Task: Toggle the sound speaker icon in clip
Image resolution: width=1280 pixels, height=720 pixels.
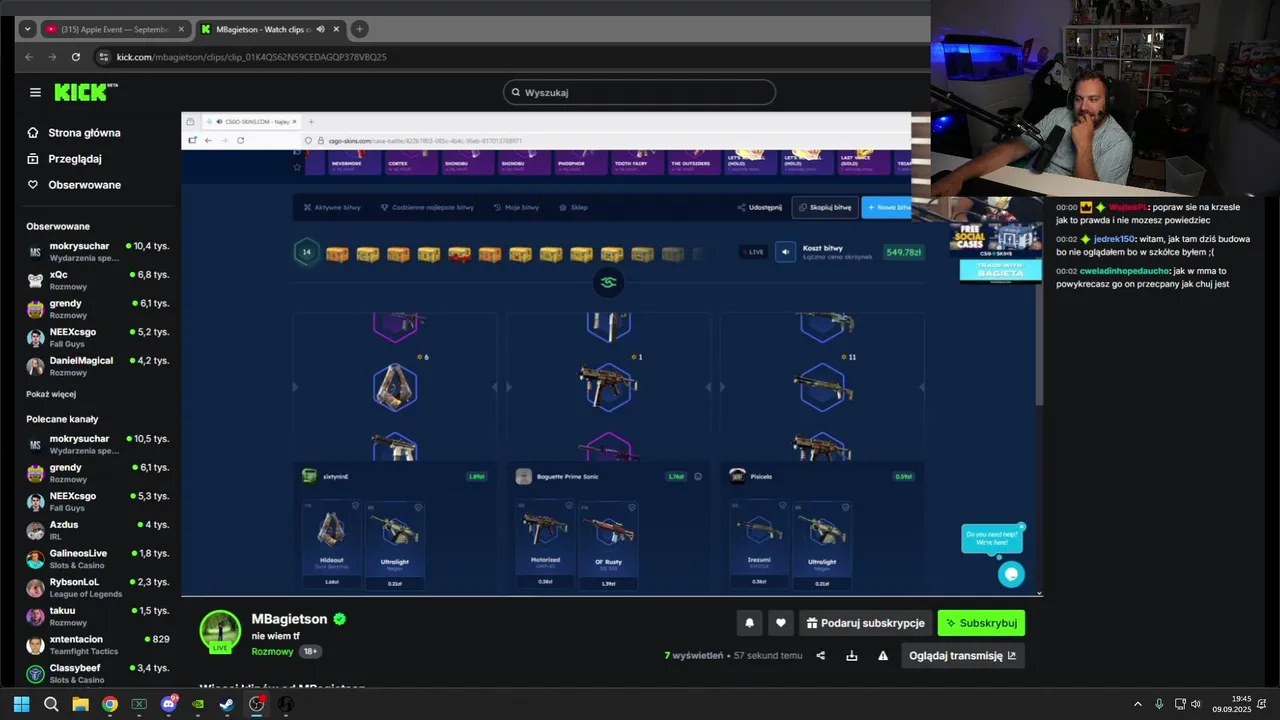Action: tap(786, 252)
